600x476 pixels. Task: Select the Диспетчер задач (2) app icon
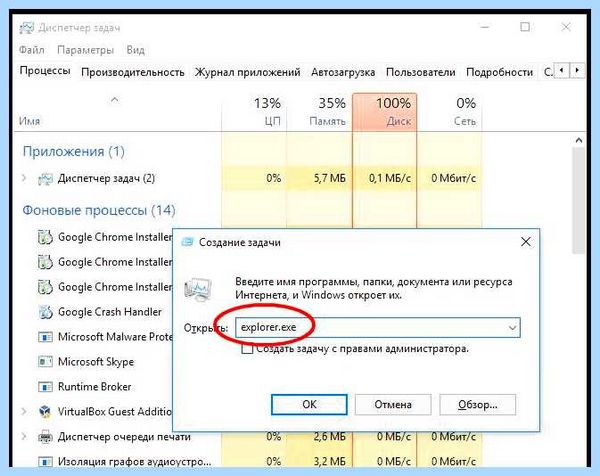click(45, 179)
